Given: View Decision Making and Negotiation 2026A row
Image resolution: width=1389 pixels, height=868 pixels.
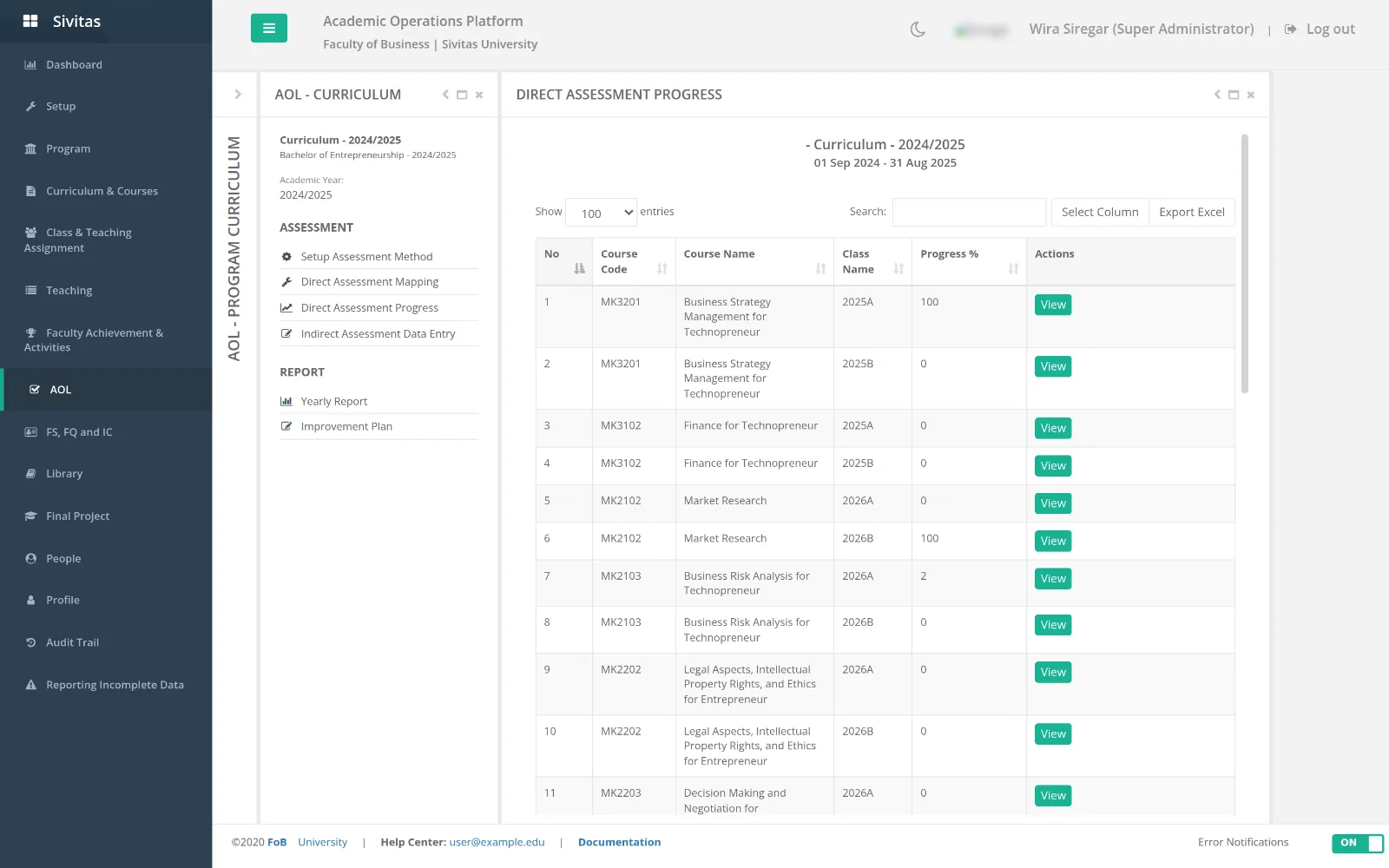Looking at the screenshot, I should point(1053,796).
